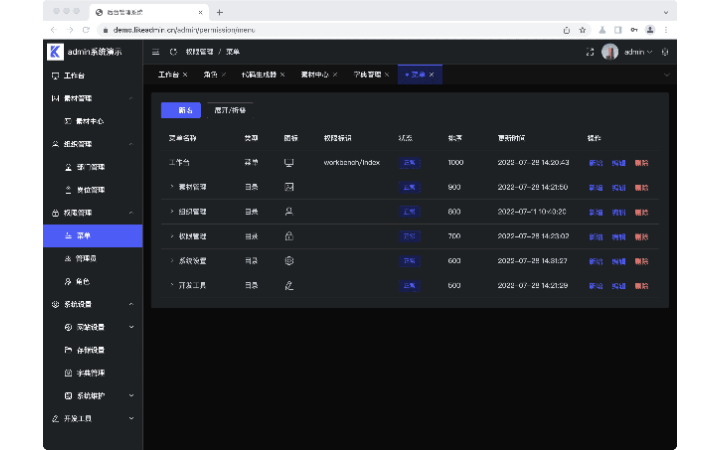Viewport: 720px width, 450px height.
Task: Expand the 系统设置 row in the table
Action: click(x=171, y=261)
